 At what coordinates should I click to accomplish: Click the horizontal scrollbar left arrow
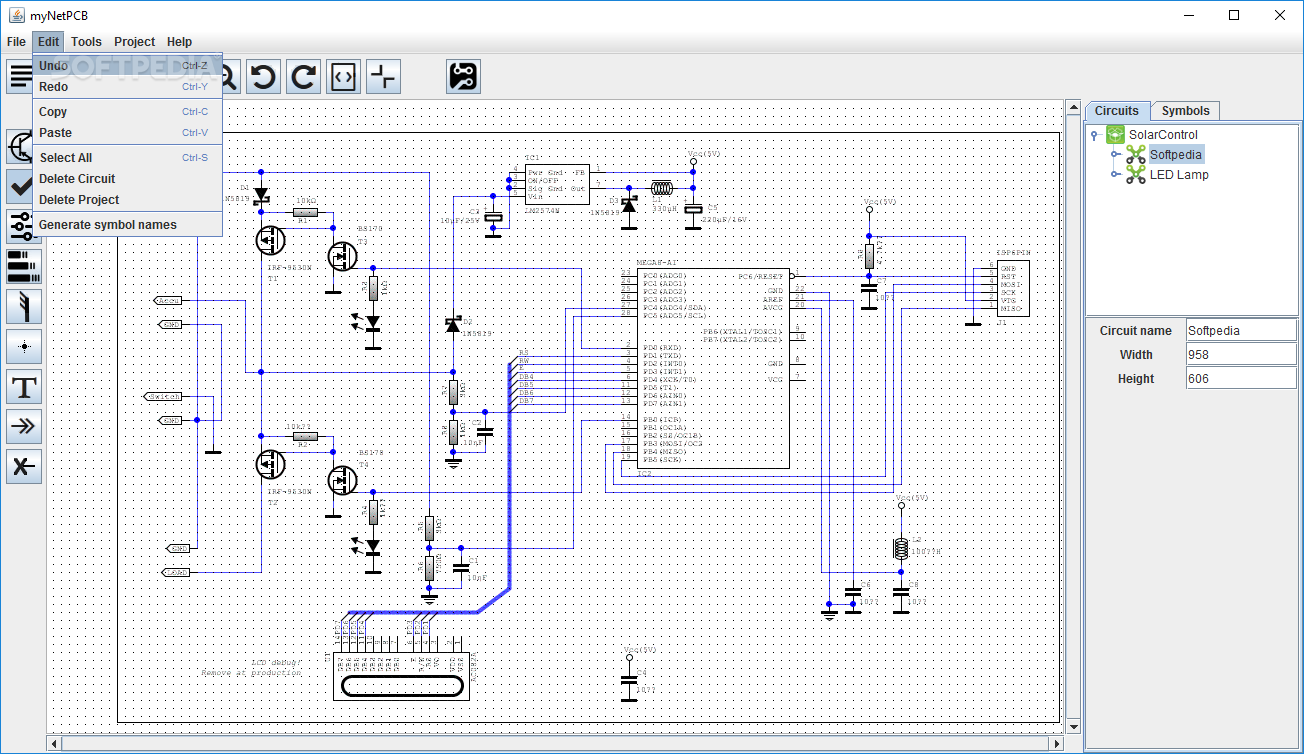pyautogui.click(x=55, y=744)
